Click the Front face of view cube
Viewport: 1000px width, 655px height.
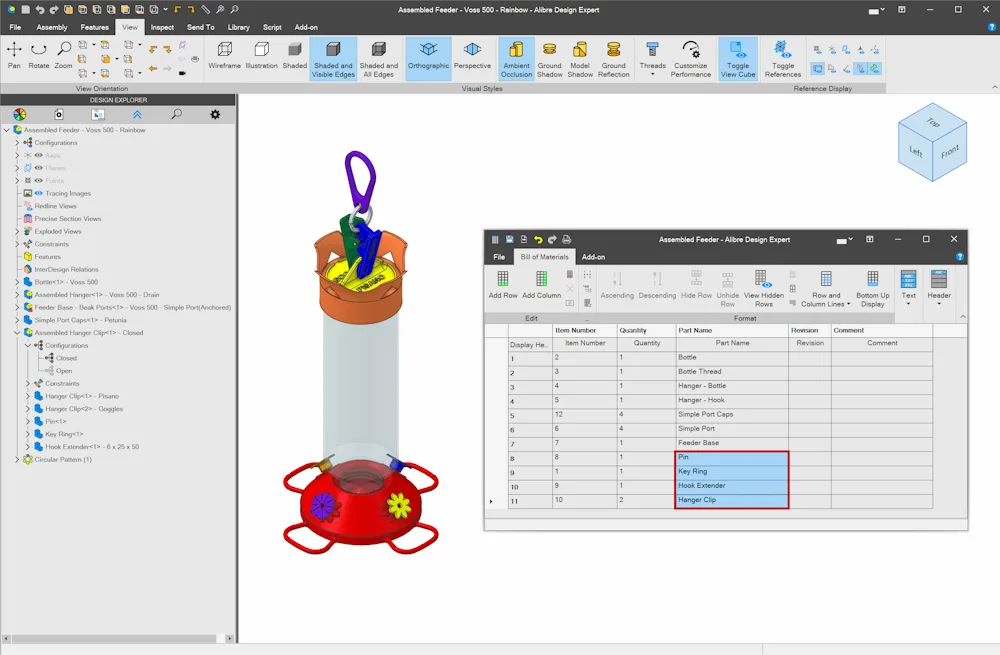pos(950,152)
